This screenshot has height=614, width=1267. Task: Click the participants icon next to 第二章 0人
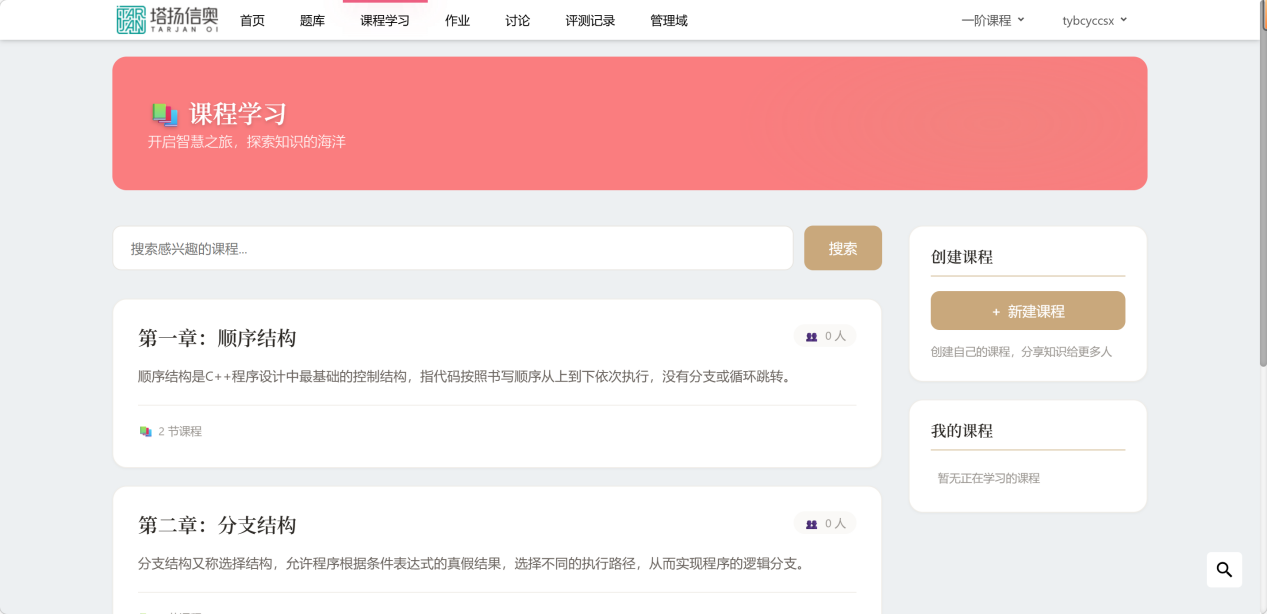pyautogui.click(x=810, y=523)
